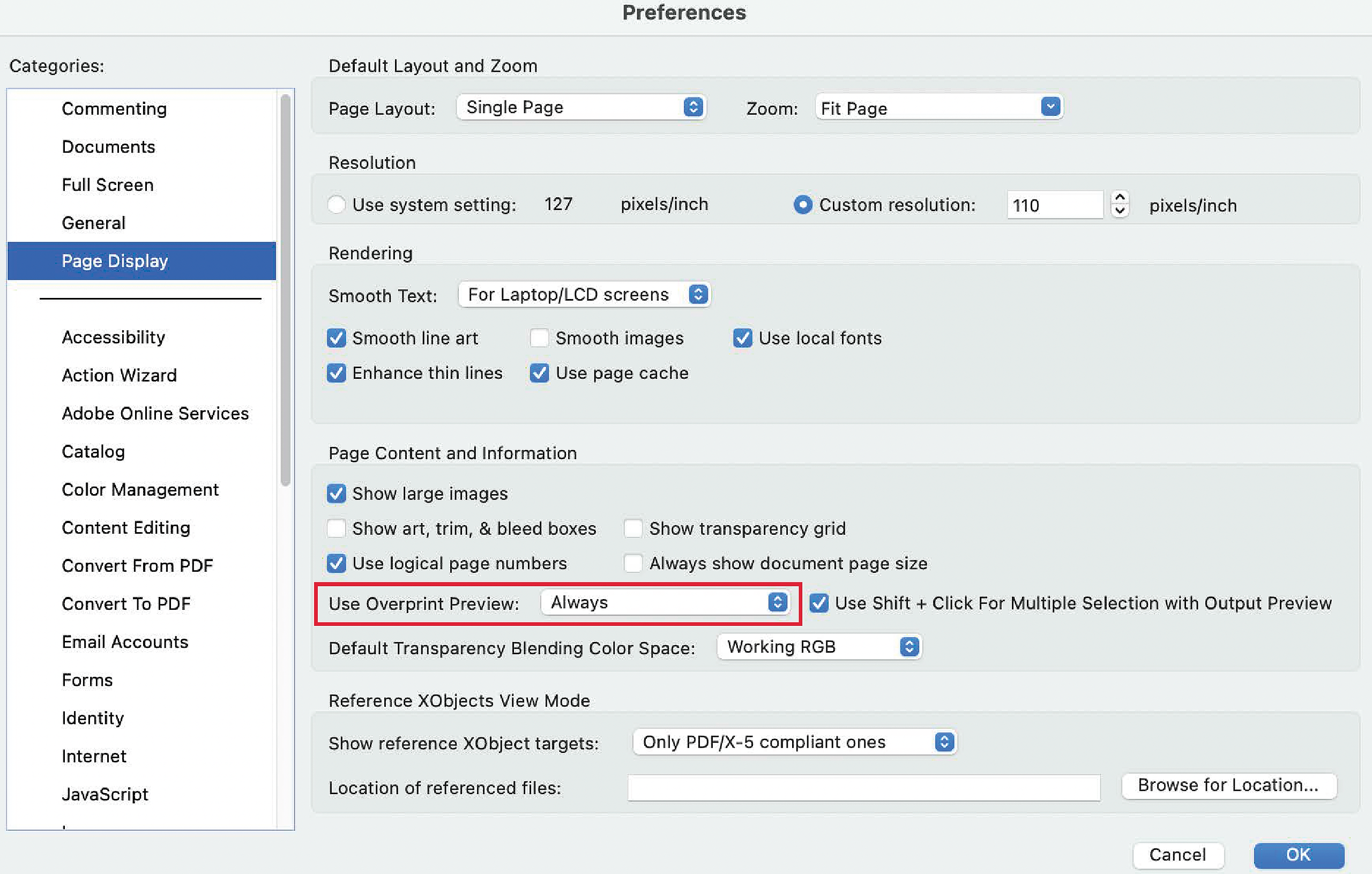Toggle Use local fonts checkbox
The image size is (1372, 874).
(742, 339)
